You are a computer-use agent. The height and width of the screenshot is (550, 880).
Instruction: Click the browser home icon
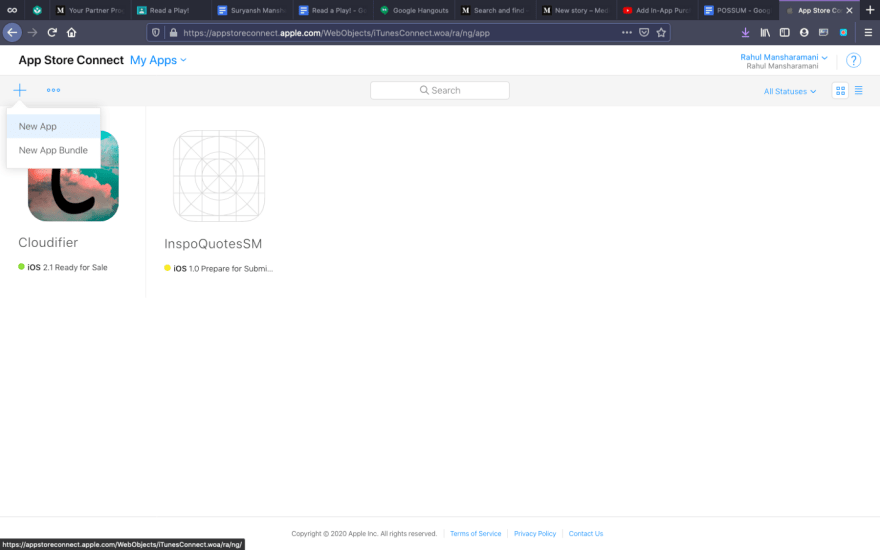tap(71, 33)
